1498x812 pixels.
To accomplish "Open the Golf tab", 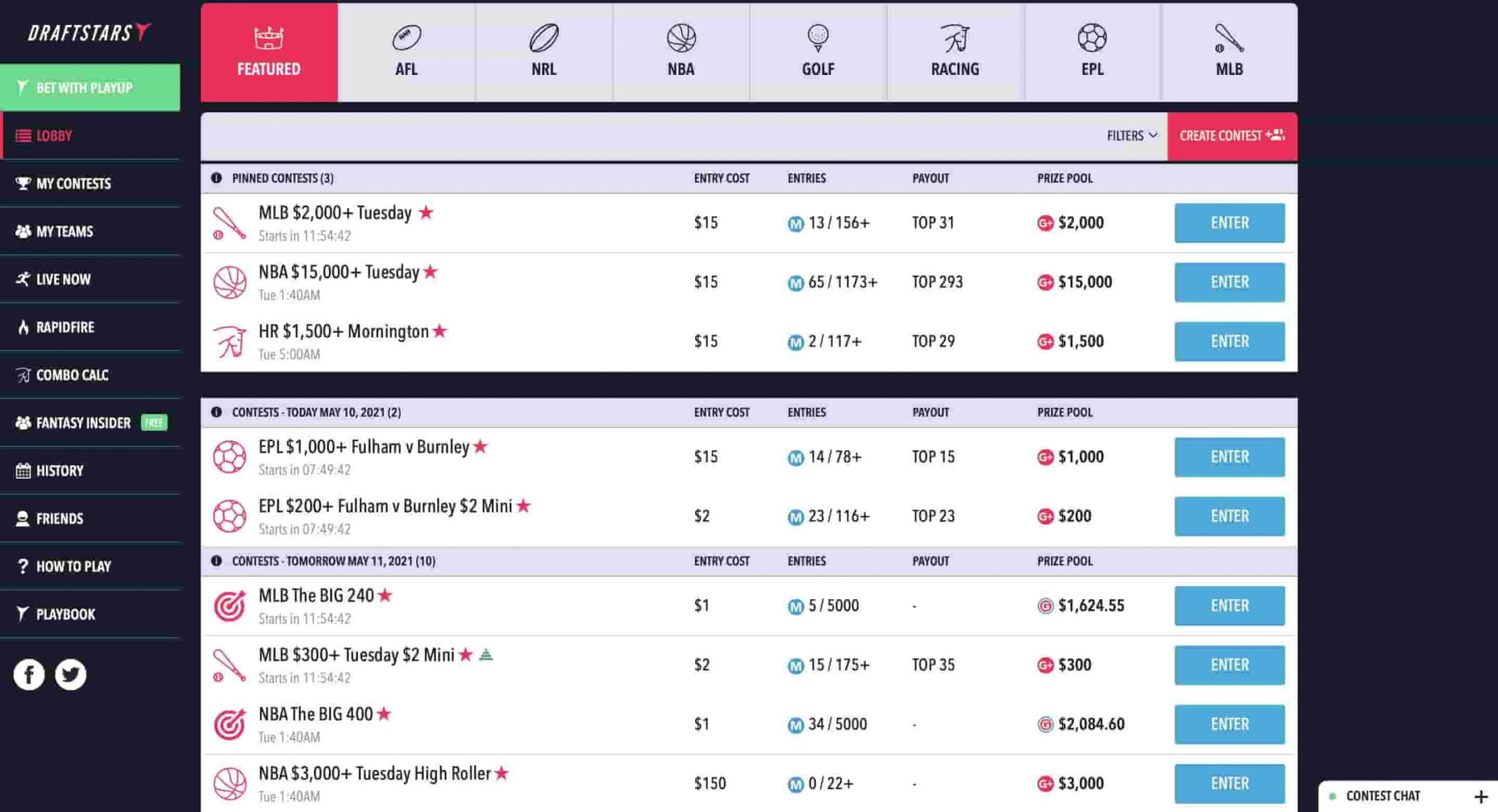I will click(817, 51).
